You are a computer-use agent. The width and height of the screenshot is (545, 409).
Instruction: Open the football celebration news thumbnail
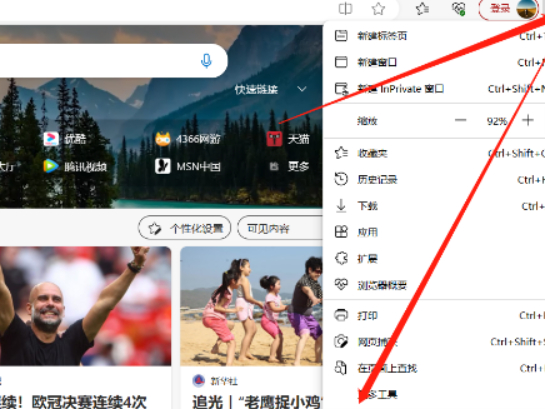click(85, 306)
